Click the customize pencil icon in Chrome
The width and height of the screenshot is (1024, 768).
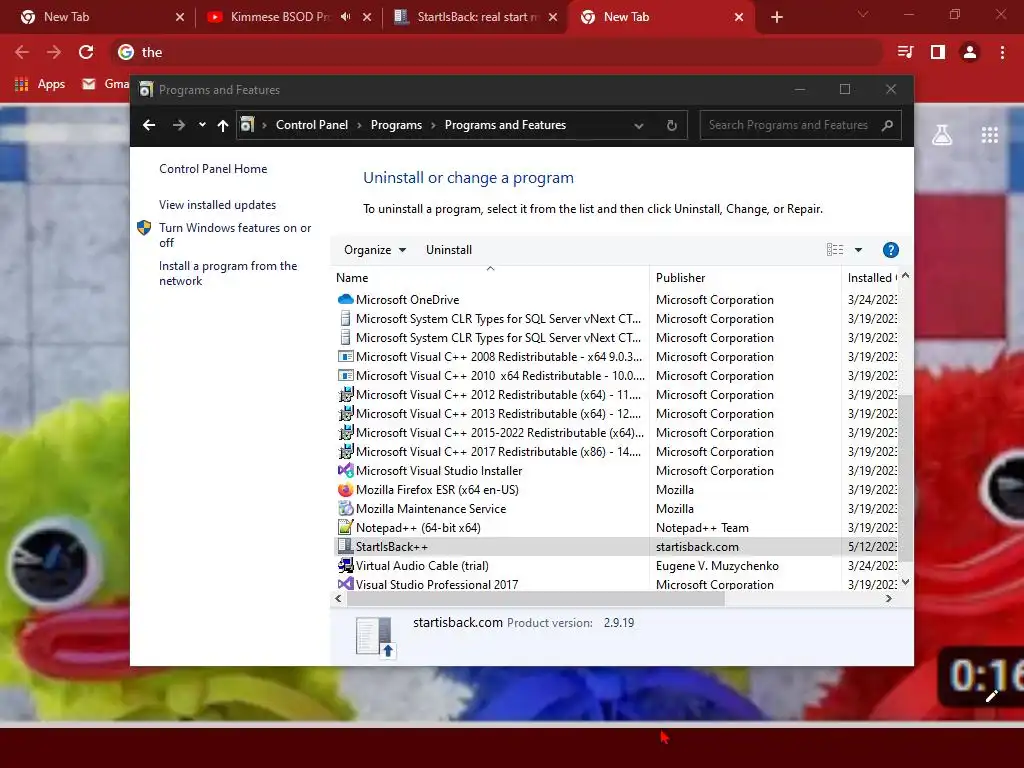point(991,696)
